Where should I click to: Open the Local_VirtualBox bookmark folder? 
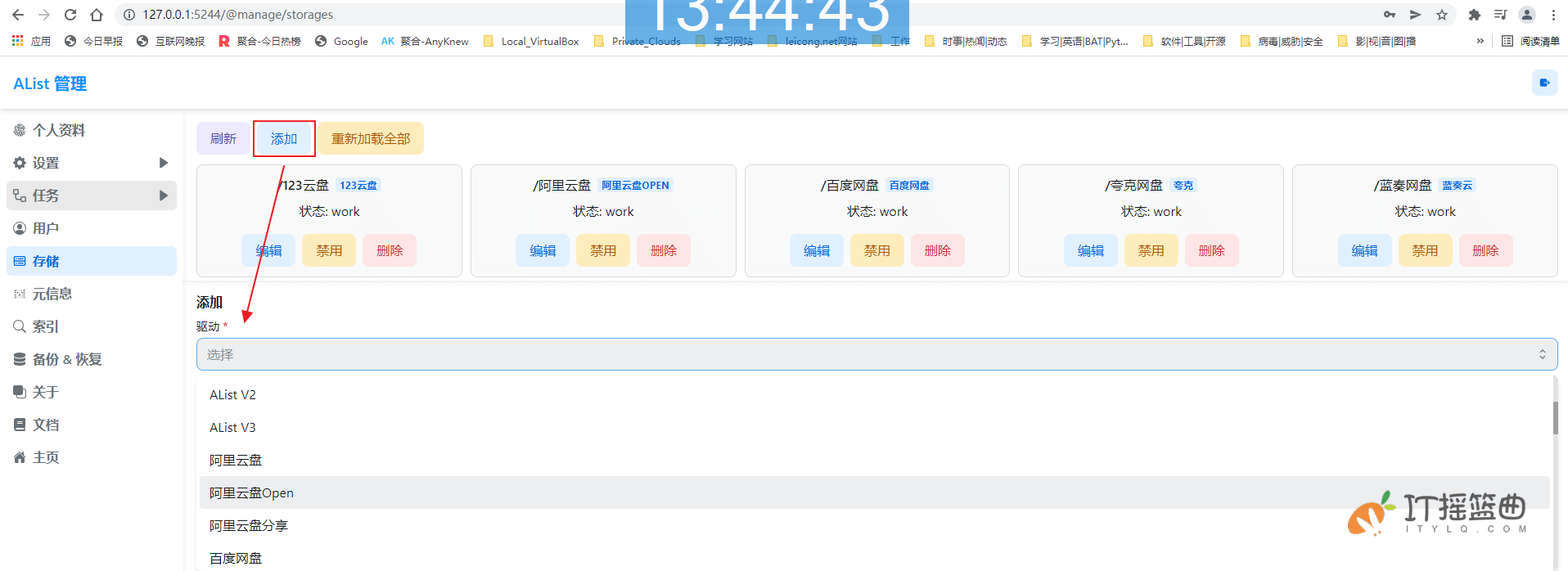[x=531, y=41]
